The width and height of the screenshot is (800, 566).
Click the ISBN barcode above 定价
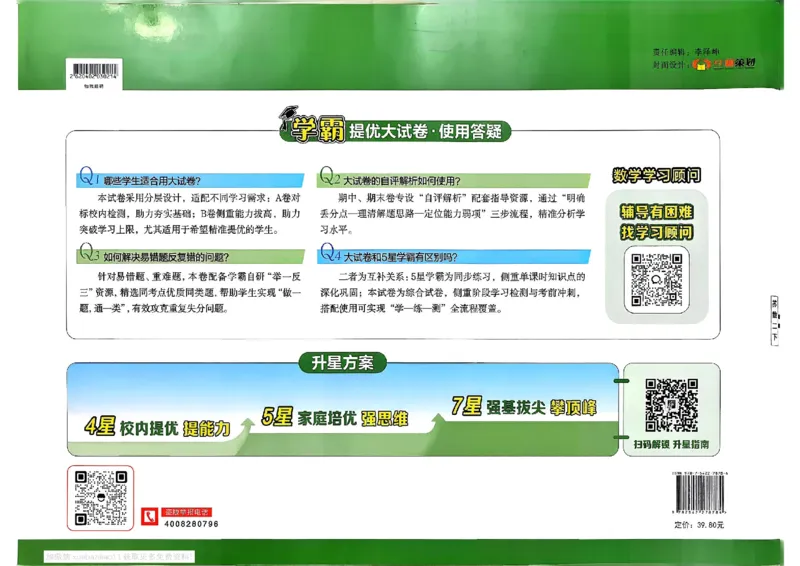click(x=700, y=493)
